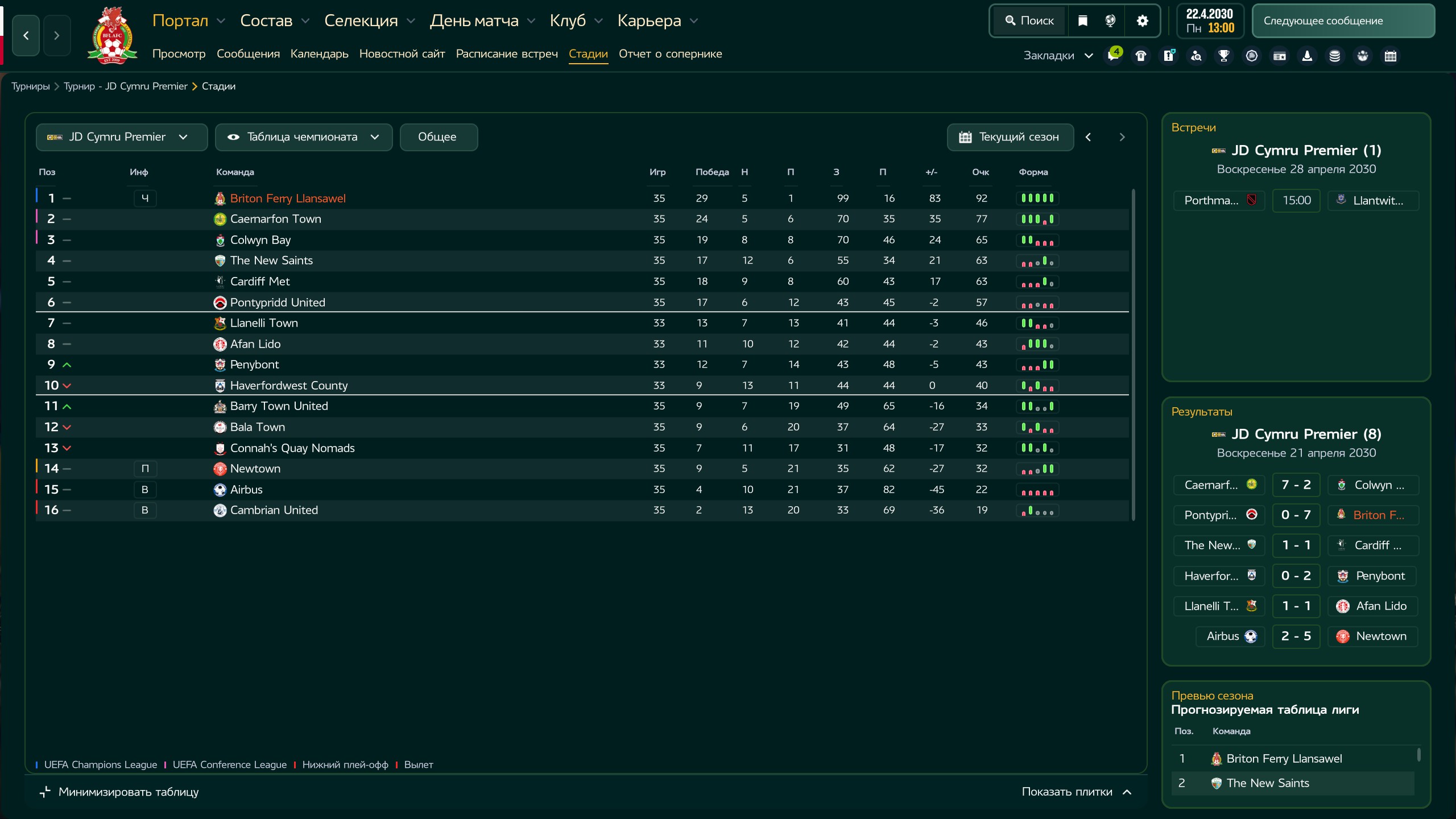Open Briton Ferry Llansawel team link in table
The height and width of the screenshot is (819, 1456).
288,198
